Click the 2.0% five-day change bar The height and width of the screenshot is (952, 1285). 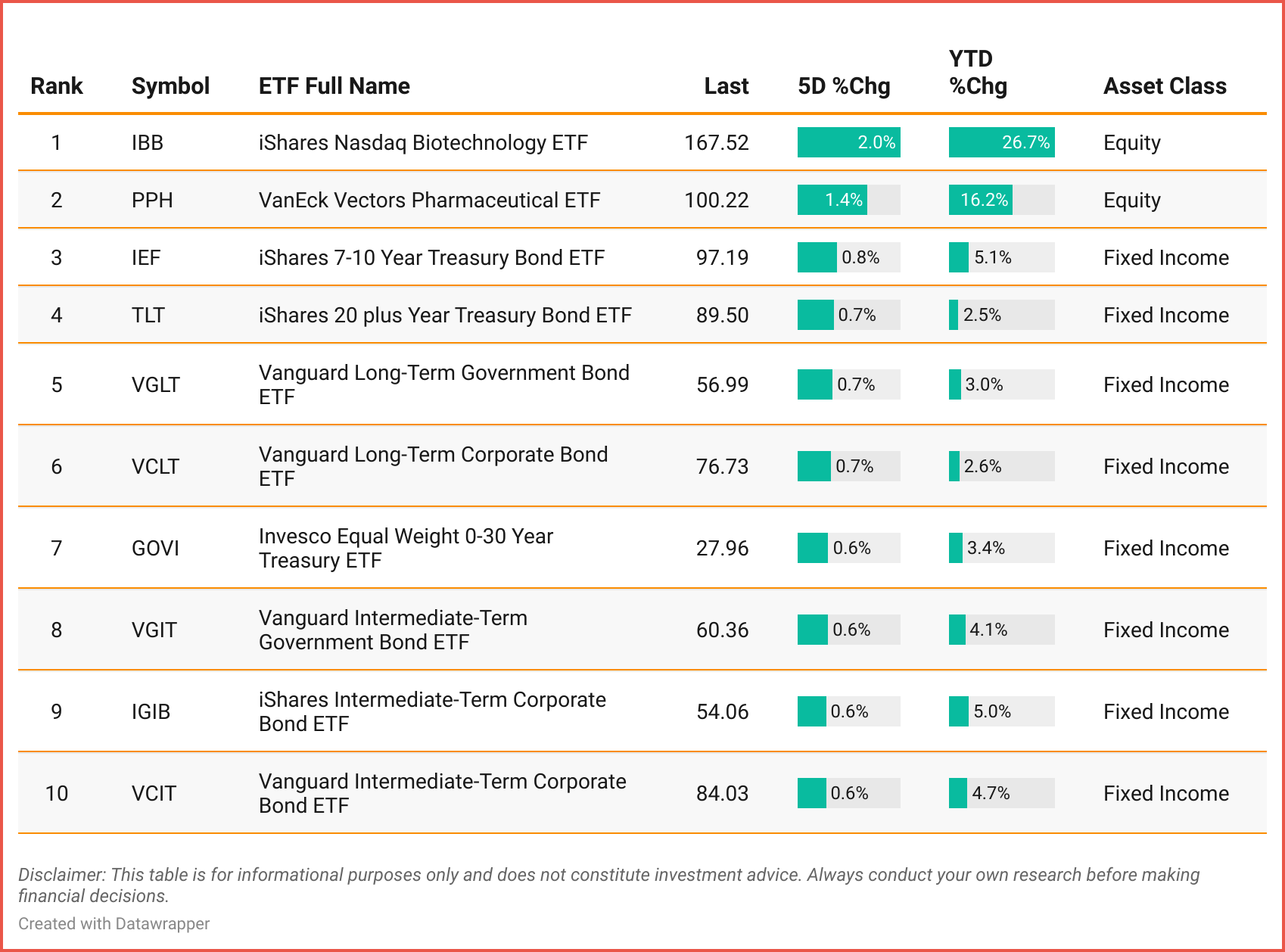tap(848, 142)
